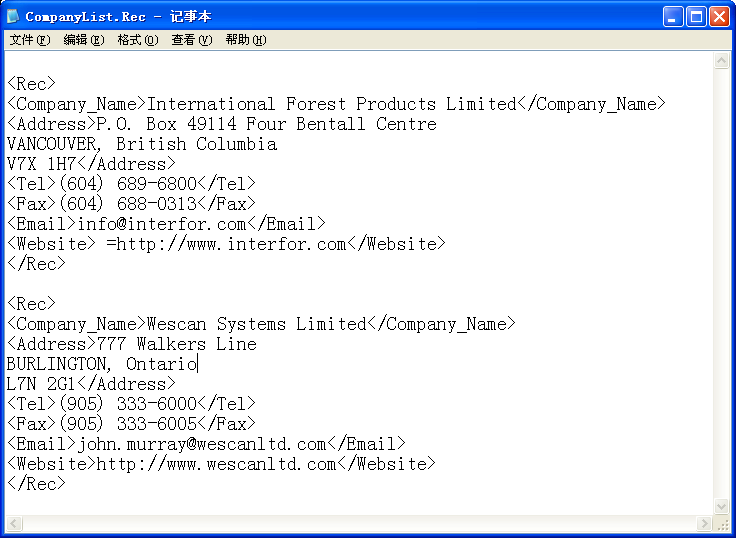Open the 文件(F) menu
Image resolution: width=736 pixels, height=538 pixels.
(29, 40)
